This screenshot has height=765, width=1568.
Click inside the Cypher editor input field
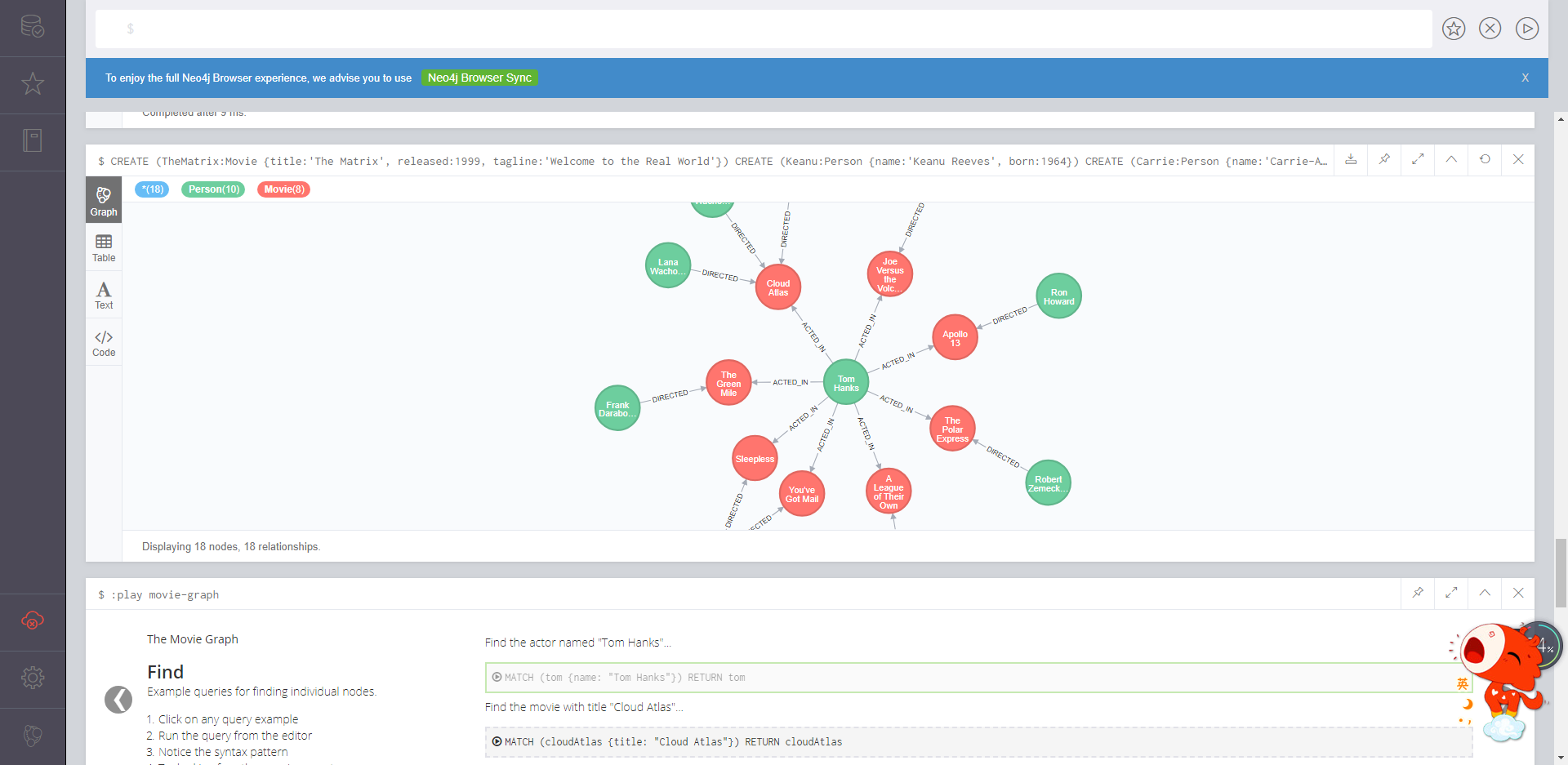(735, 28)
